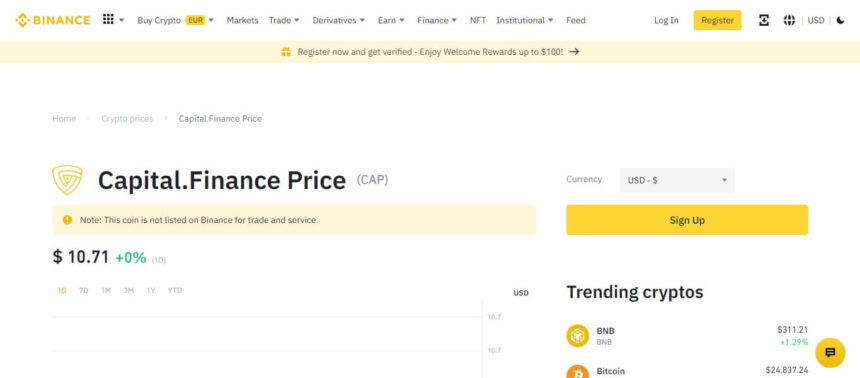Click the BNB trending row name

click(606, 331)
